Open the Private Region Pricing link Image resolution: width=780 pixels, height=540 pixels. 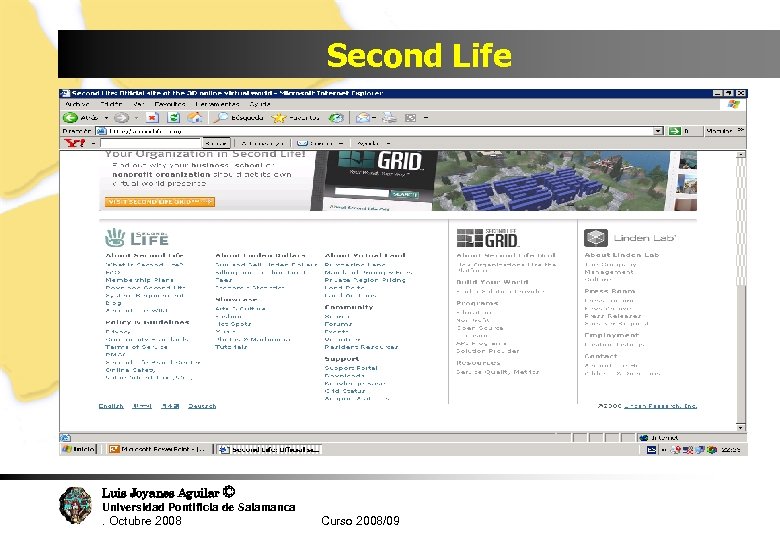365,280
